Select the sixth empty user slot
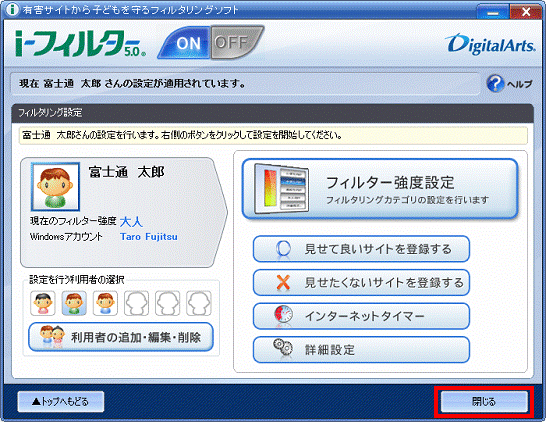This screenshot has width=546, height=422. [x=199, y=303]
